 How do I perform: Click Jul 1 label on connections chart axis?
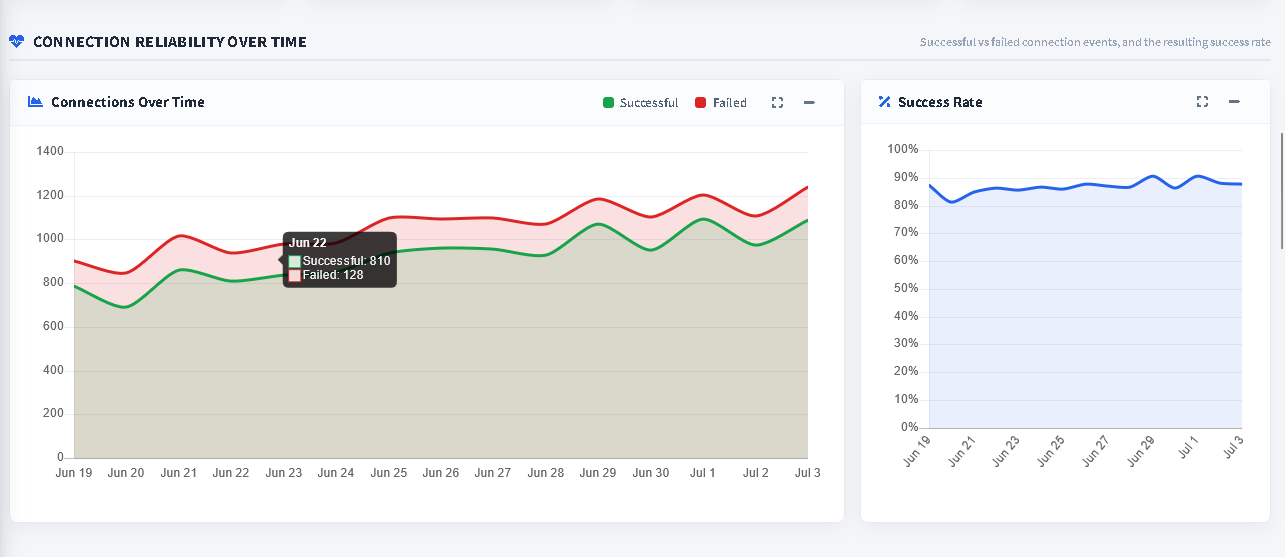point(702,473)
